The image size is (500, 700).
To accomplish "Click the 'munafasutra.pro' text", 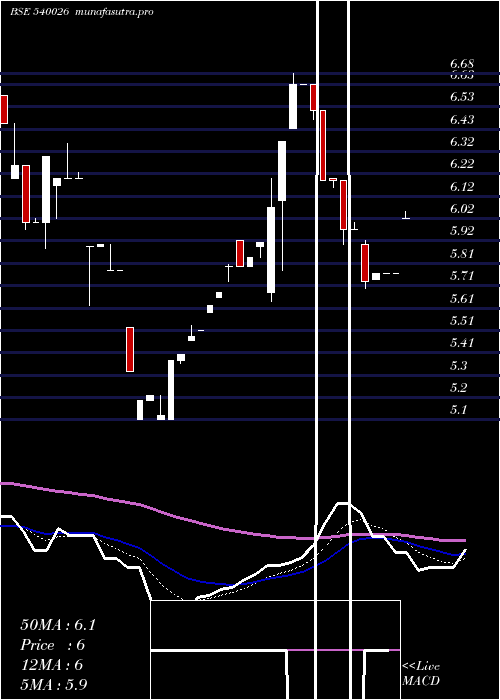I will click(x=115, y=12).
